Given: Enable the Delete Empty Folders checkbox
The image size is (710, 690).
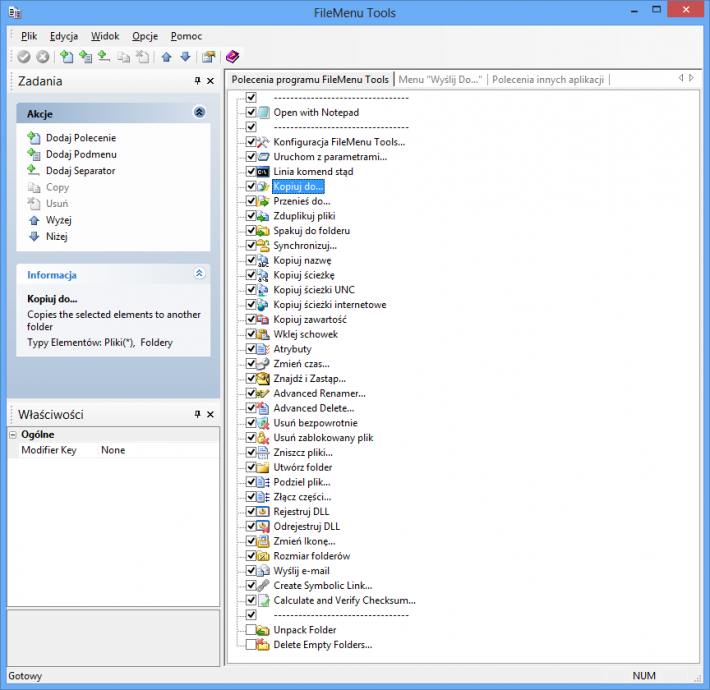Looking at the screenshot, I should coord(251,644).
